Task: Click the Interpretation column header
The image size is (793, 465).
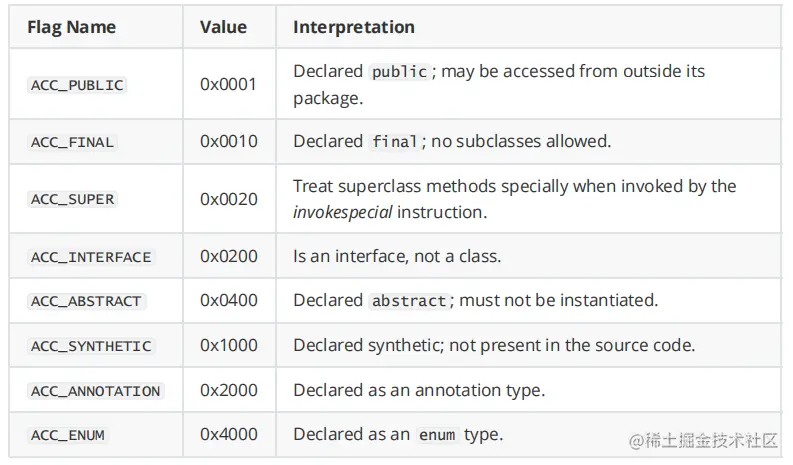Action: (353, 28)
